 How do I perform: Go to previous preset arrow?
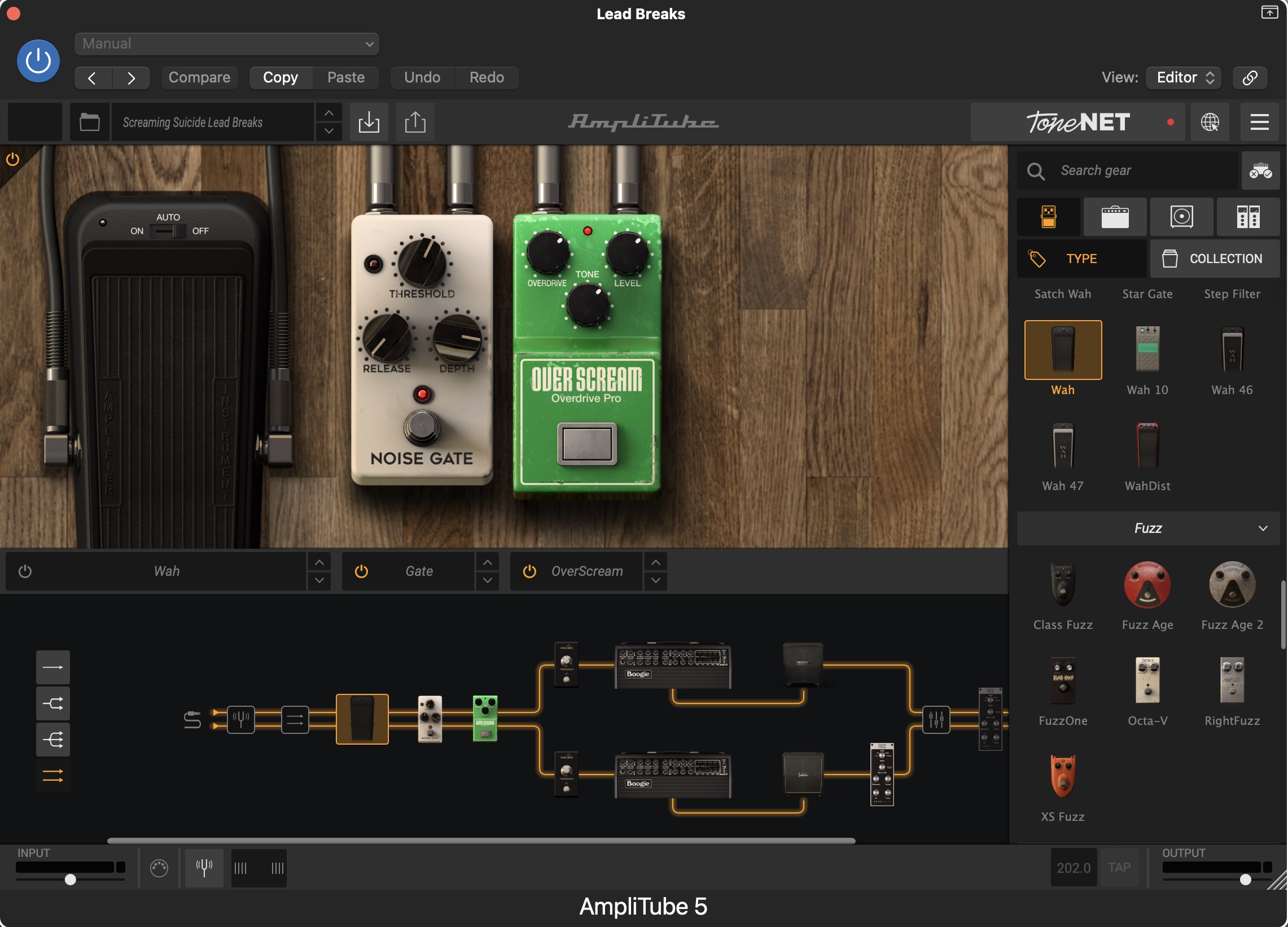tap(93, 77)
